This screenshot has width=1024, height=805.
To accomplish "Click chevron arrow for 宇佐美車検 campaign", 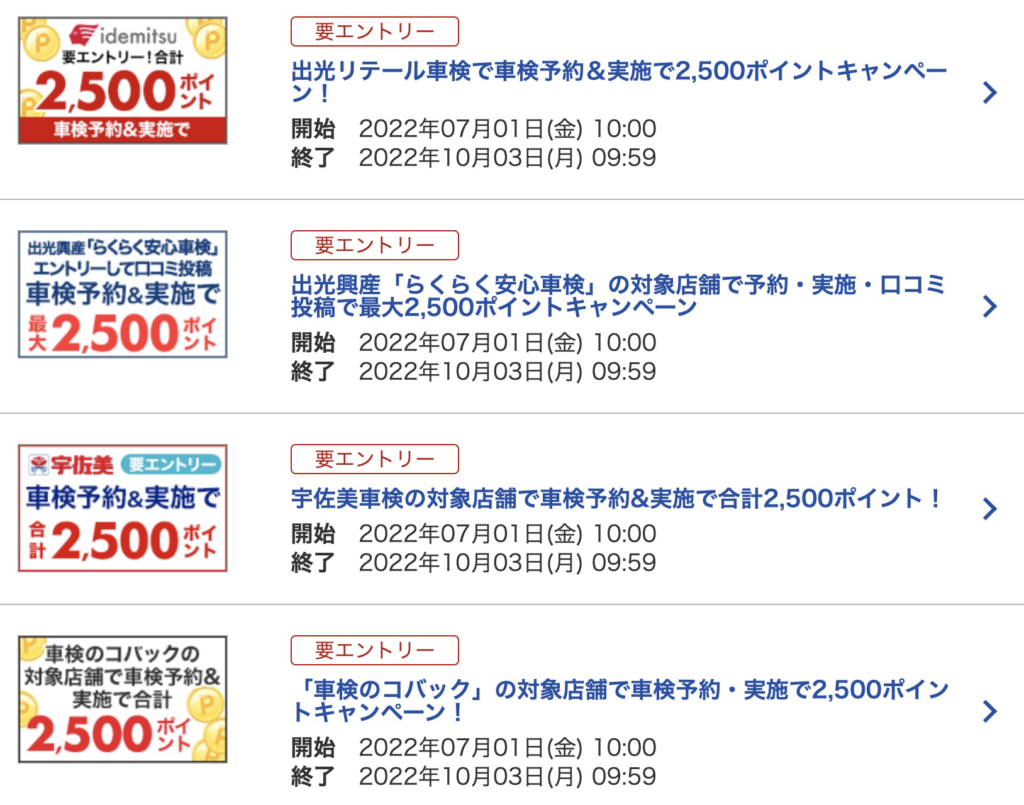I will 990,509.
